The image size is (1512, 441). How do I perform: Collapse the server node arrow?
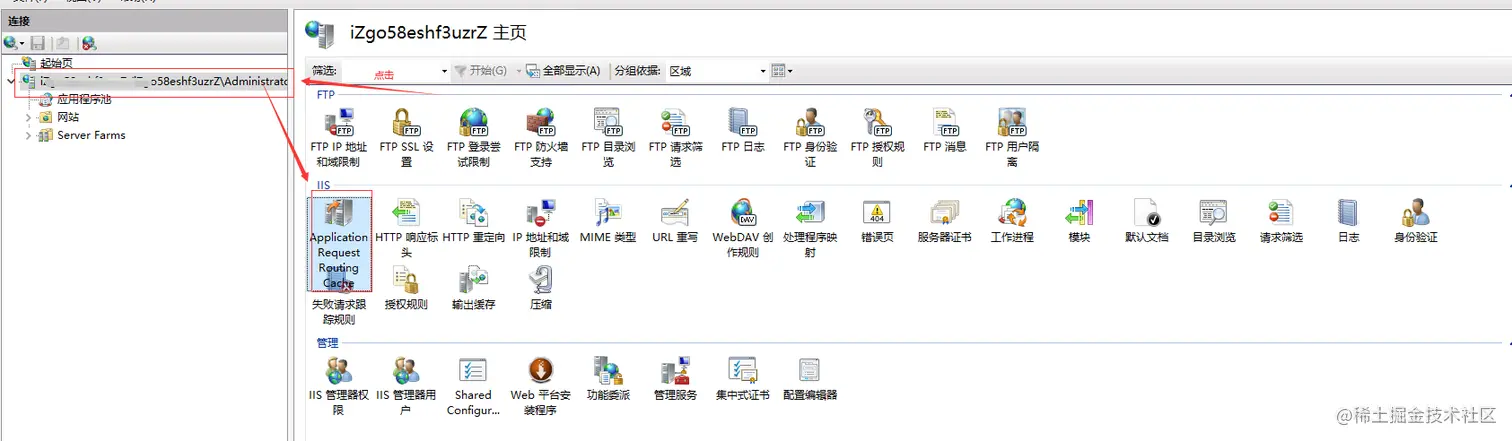click(10, 81)
